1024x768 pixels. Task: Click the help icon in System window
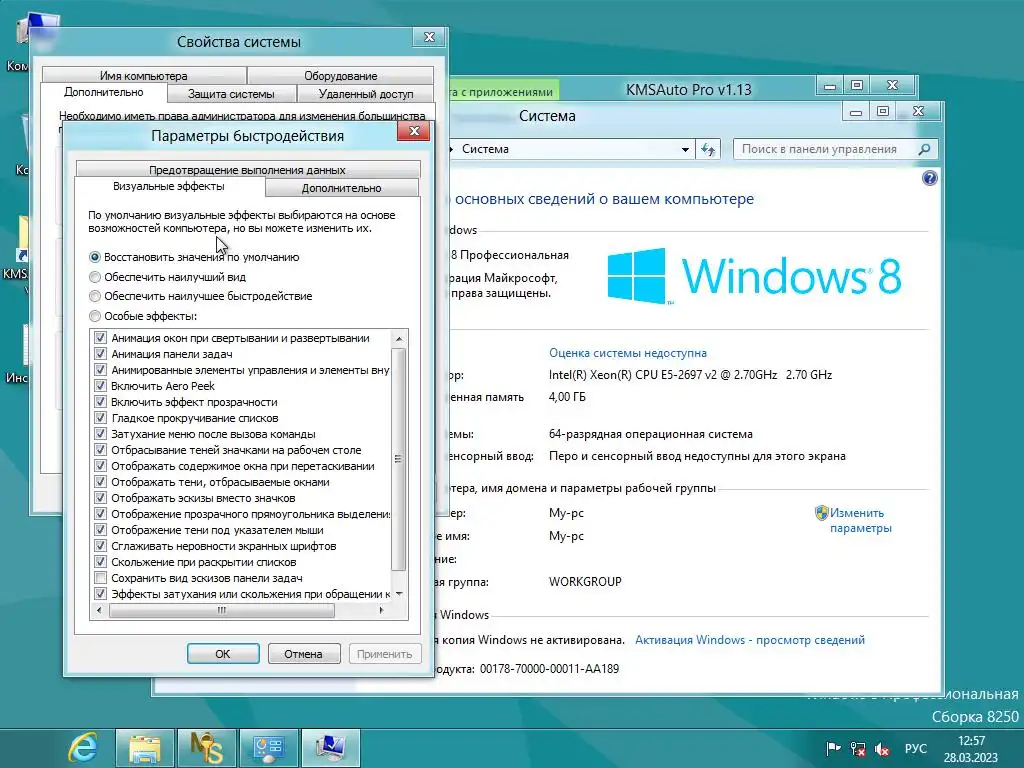tap(929, 178)
